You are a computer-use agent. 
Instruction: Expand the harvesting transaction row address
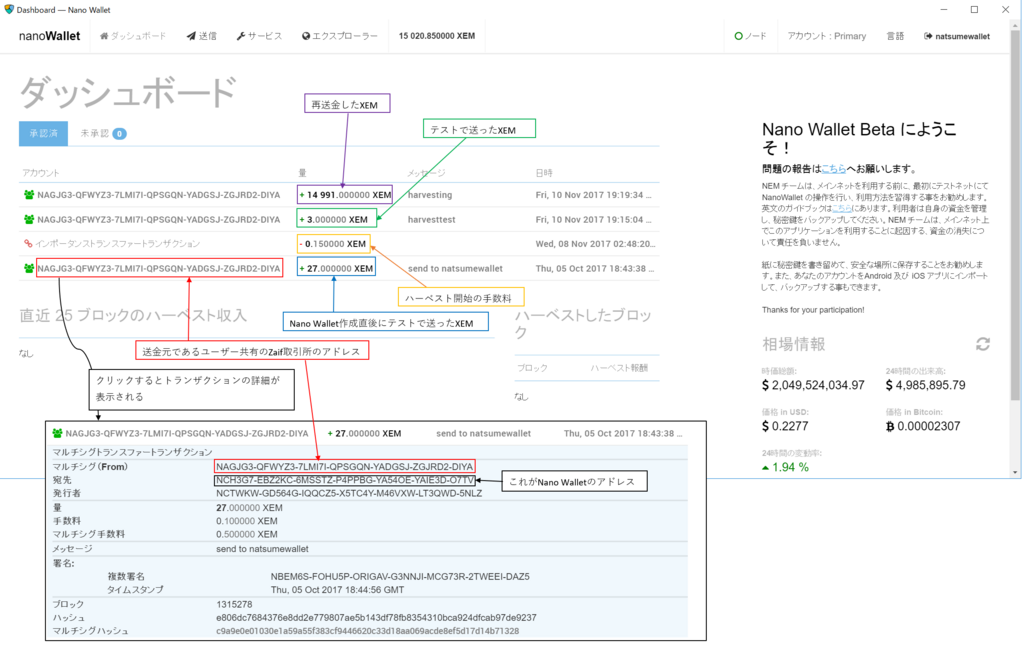159,195
